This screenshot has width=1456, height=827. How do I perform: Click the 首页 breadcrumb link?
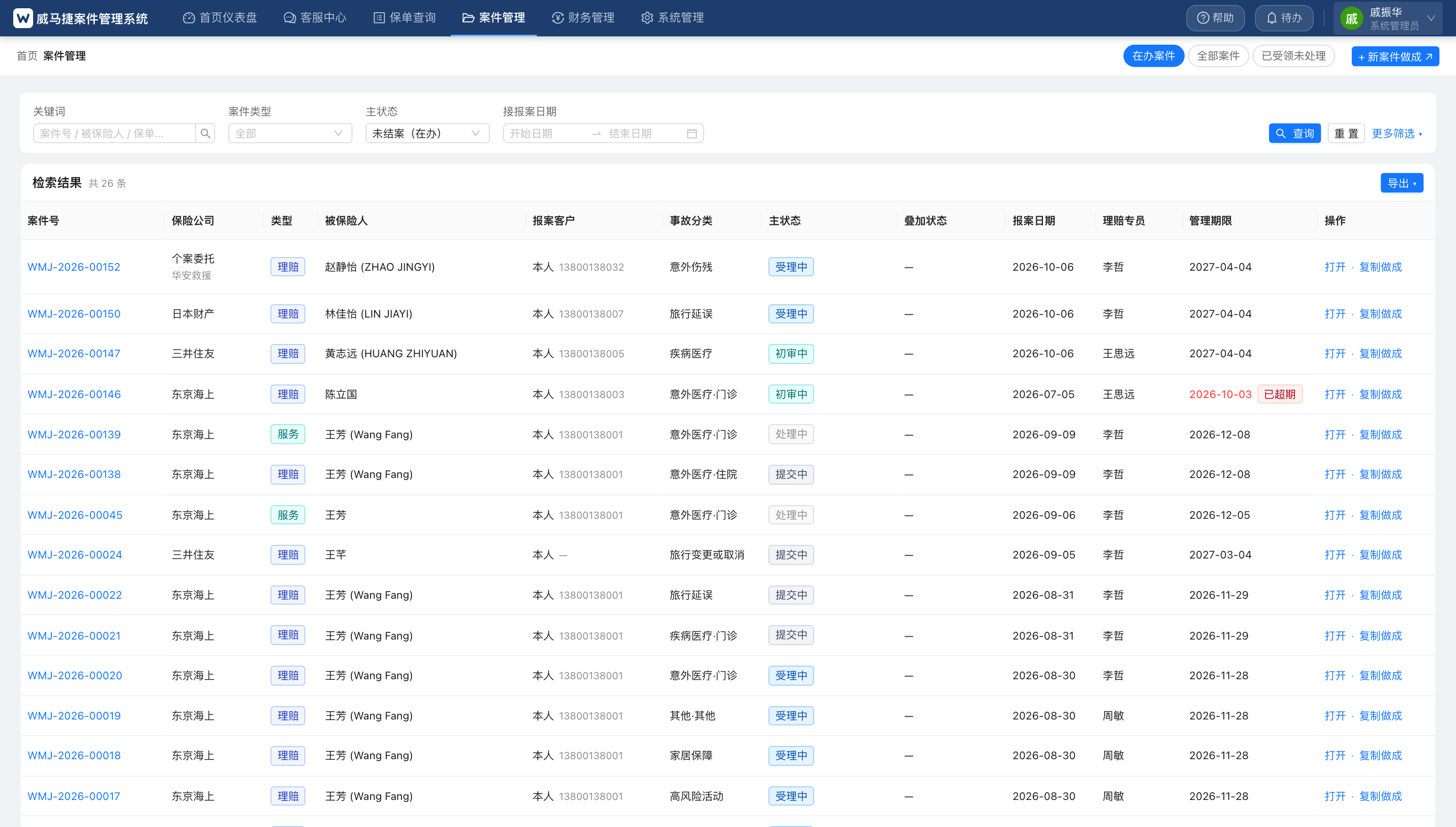[x=26, y=56]
